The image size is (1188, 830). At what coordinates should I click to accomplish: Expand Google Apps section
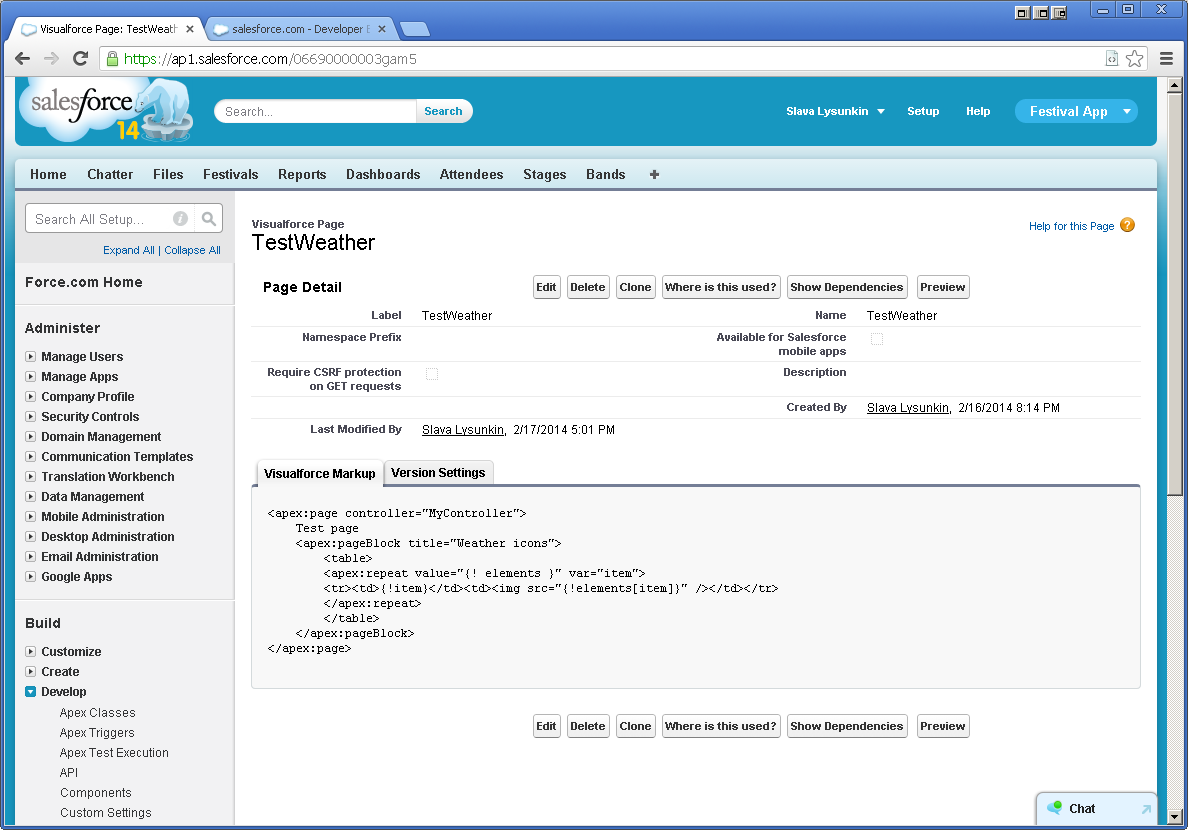(30, 577)
